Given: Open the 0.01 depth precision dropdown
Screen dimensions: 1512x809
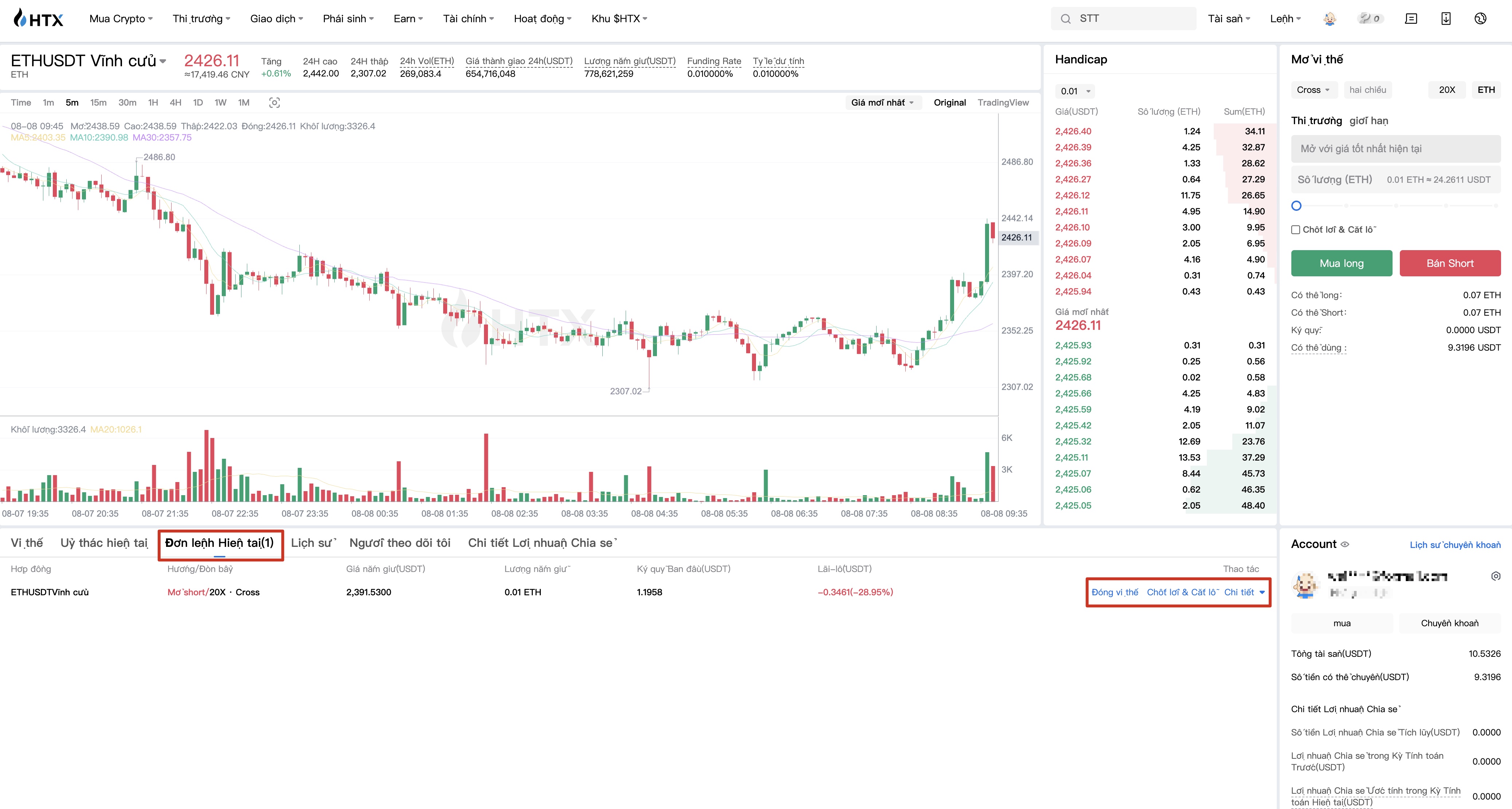Looking at the screenshot, I should [x=1075, y=91].
